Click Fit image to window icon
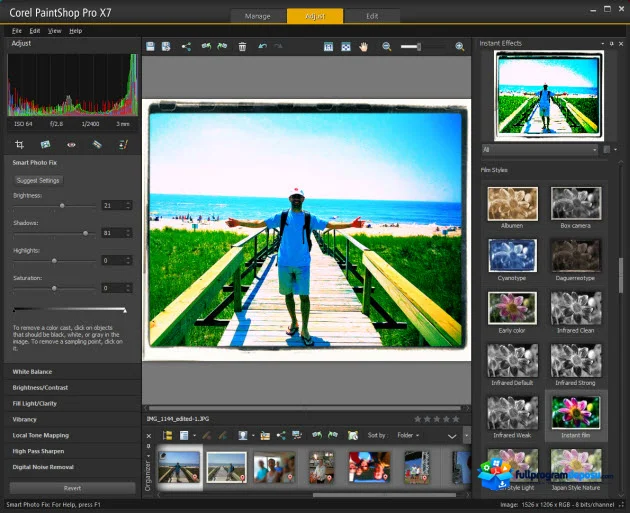This screenshot has height=513, width=630. (346, 47)
